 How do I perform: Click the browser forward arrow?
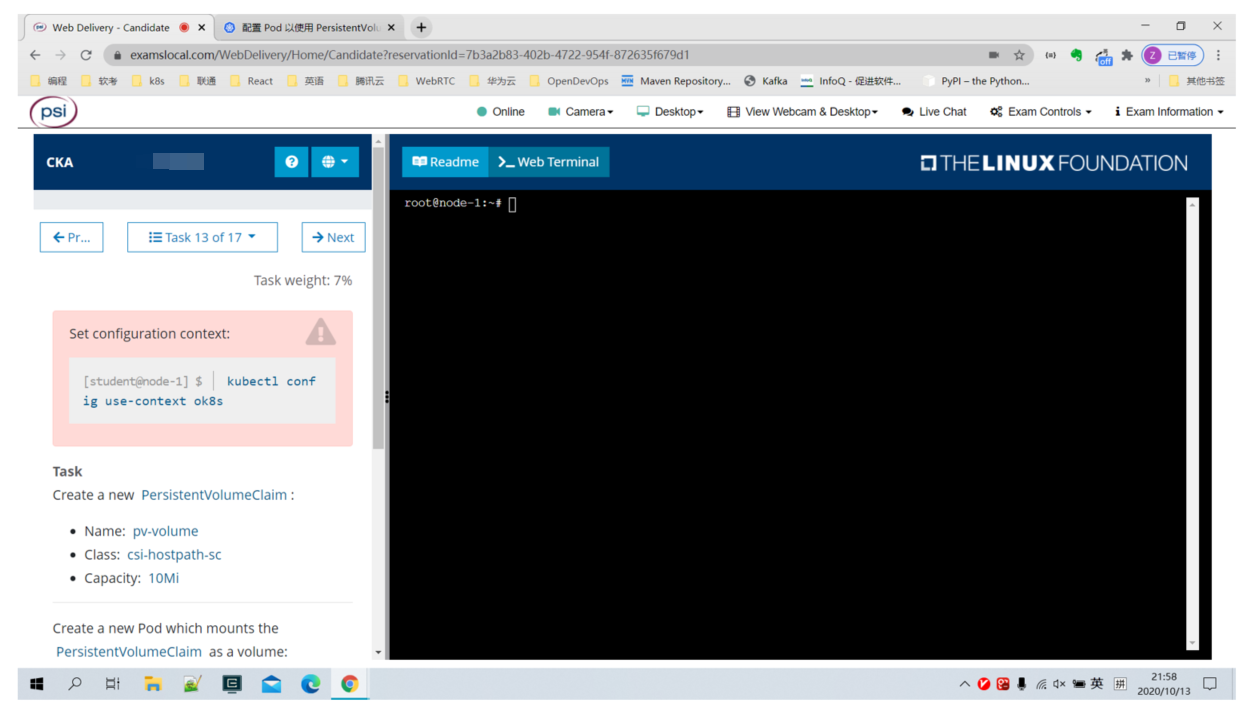tap(60, 55)
